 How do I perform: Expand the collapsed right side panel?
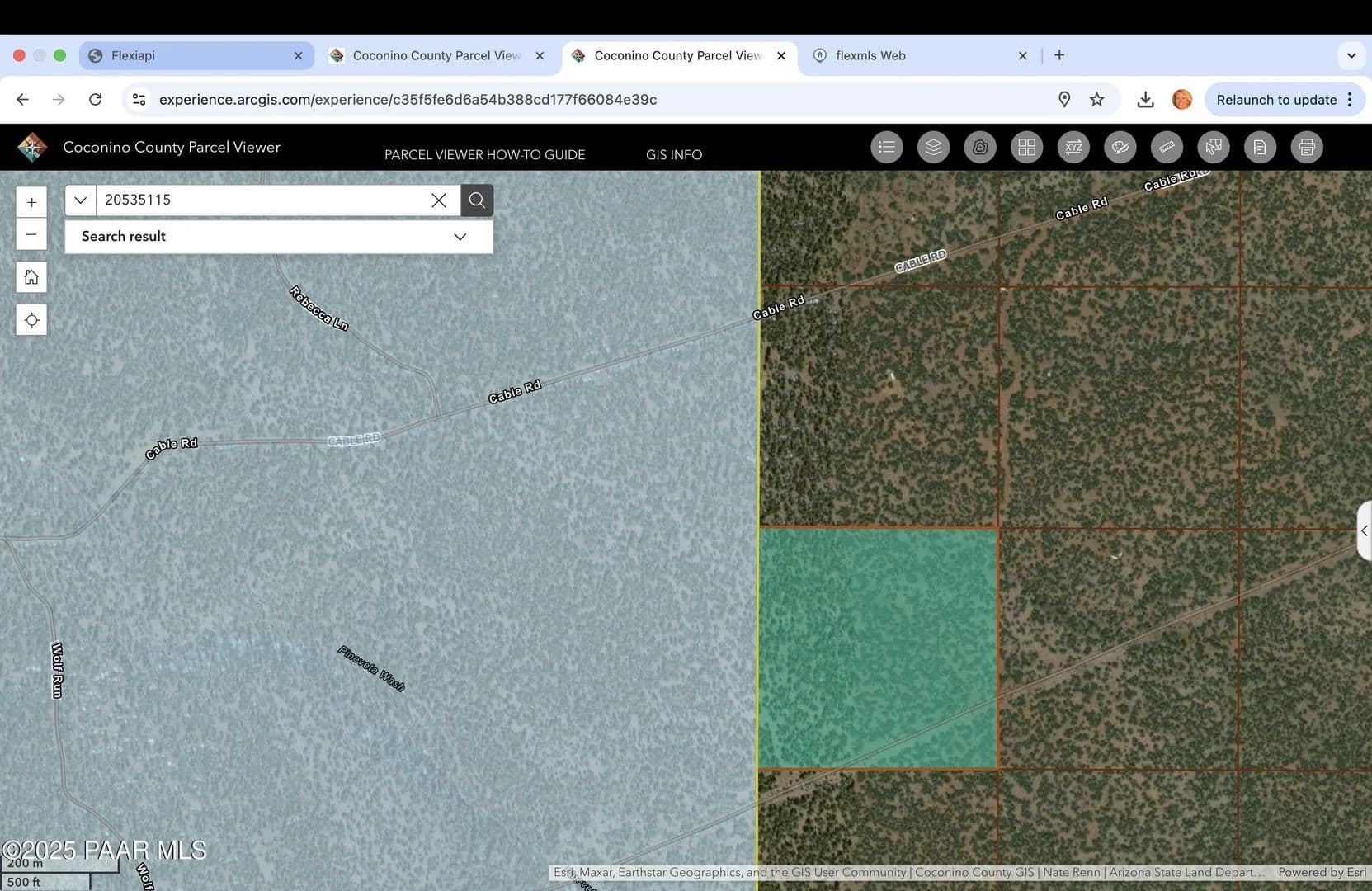[1364, 530]
